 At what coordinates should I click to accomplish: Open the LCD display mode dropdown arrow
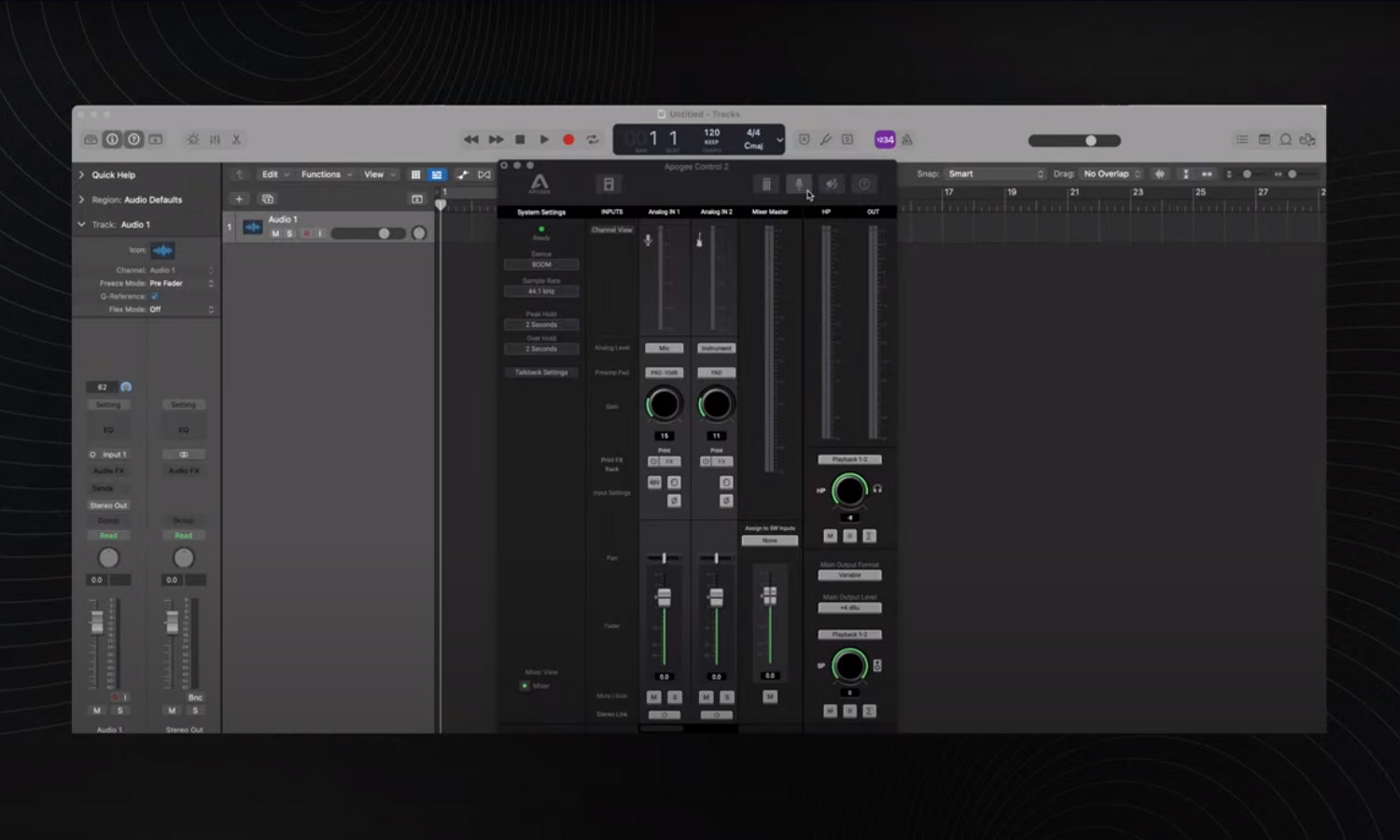[779, 140]
